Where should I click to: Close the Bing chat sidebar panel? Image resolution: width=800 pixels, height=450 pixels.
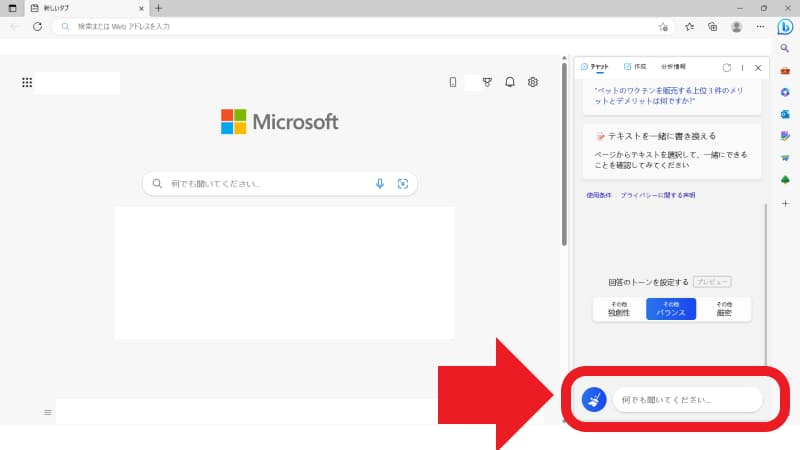pyautogui.click(x=758, y=67)
